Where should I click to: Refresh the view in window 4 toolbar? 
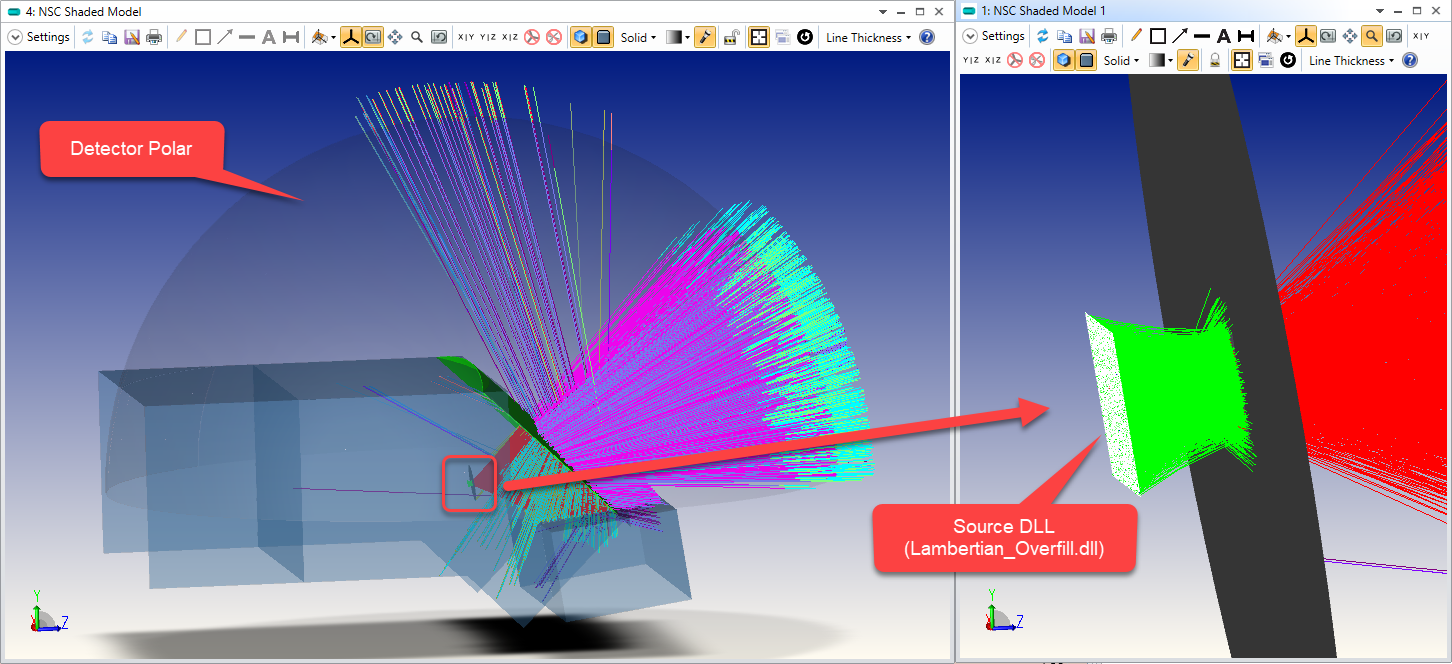tap(88, 37)
